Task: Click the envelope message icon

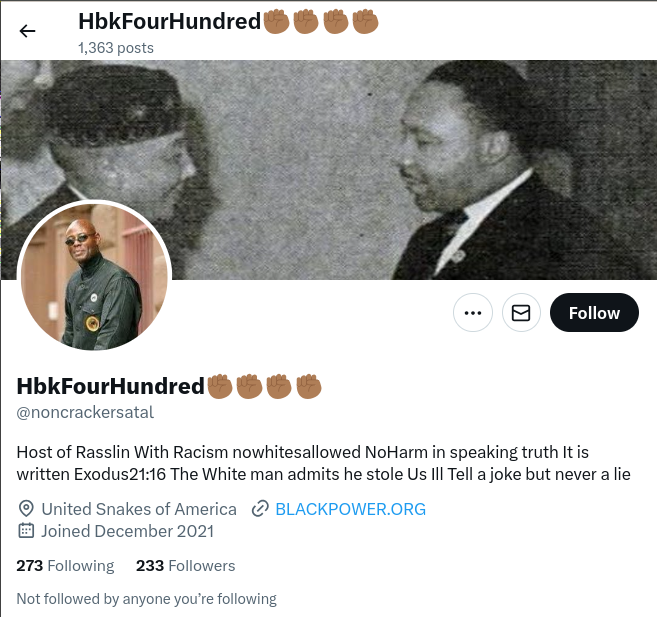Action: (521, 313)
